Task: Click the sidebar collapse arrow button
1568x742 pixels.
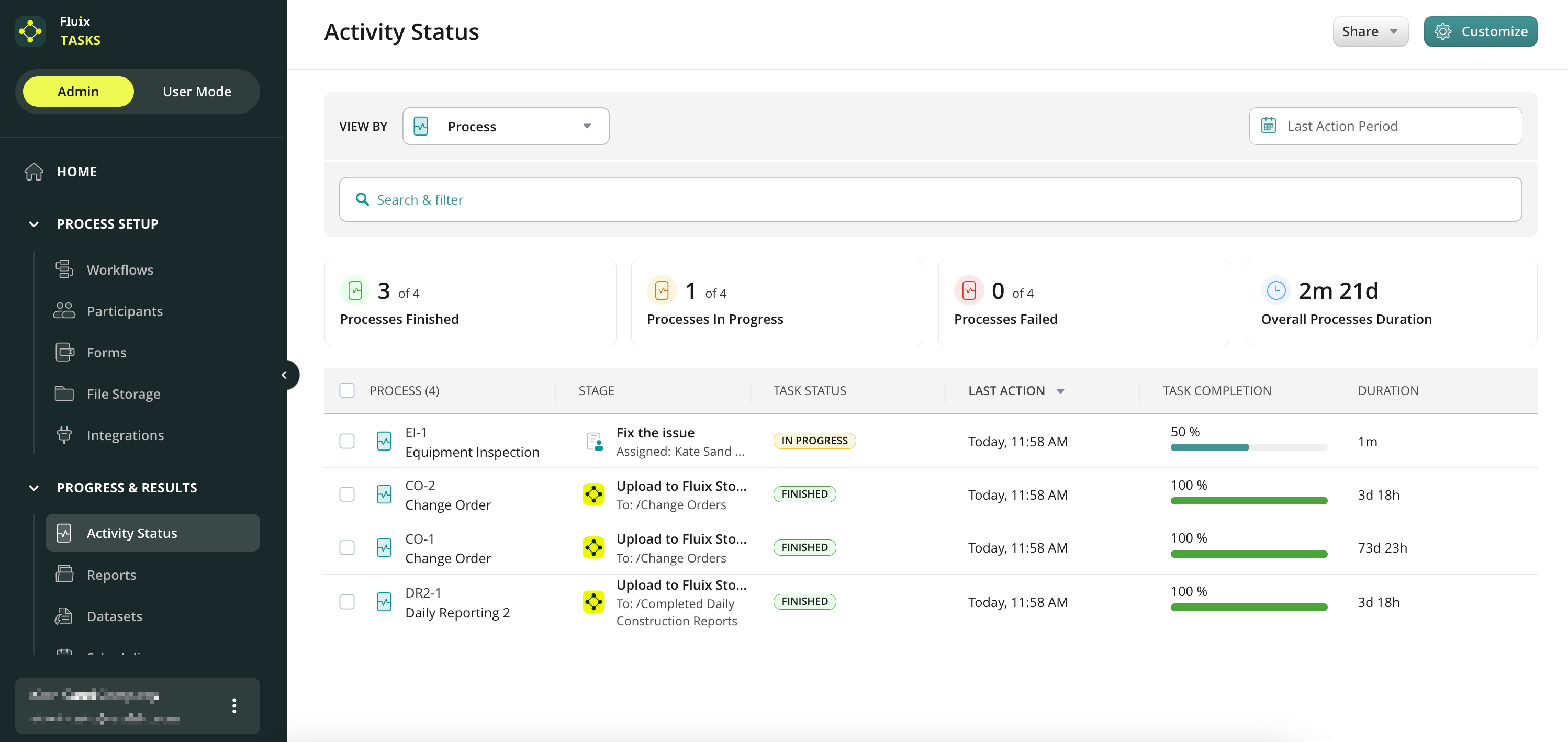Action: coord(284,375)
